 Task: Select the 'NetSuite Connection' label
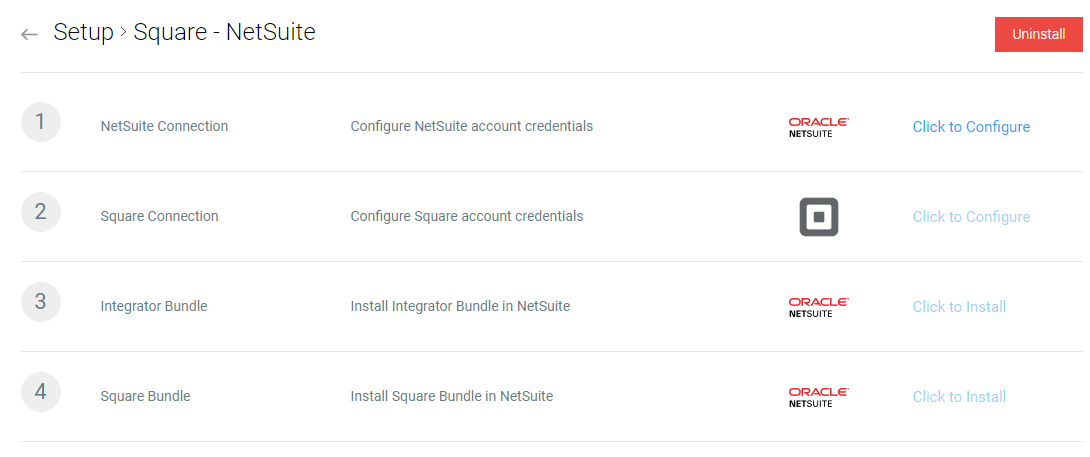164,127
